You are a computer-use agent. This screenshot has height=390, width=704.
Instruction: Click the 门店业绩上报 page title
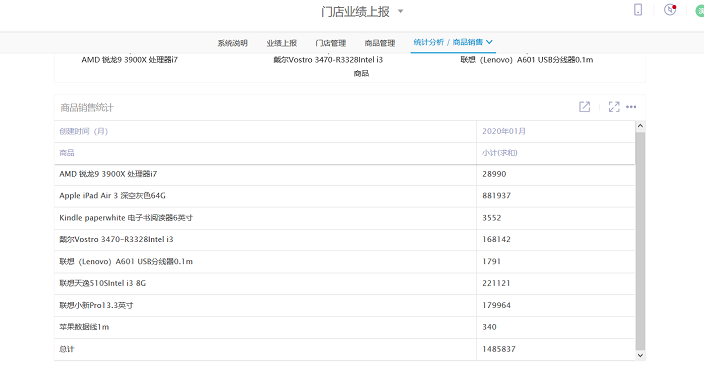pos(355,12)
